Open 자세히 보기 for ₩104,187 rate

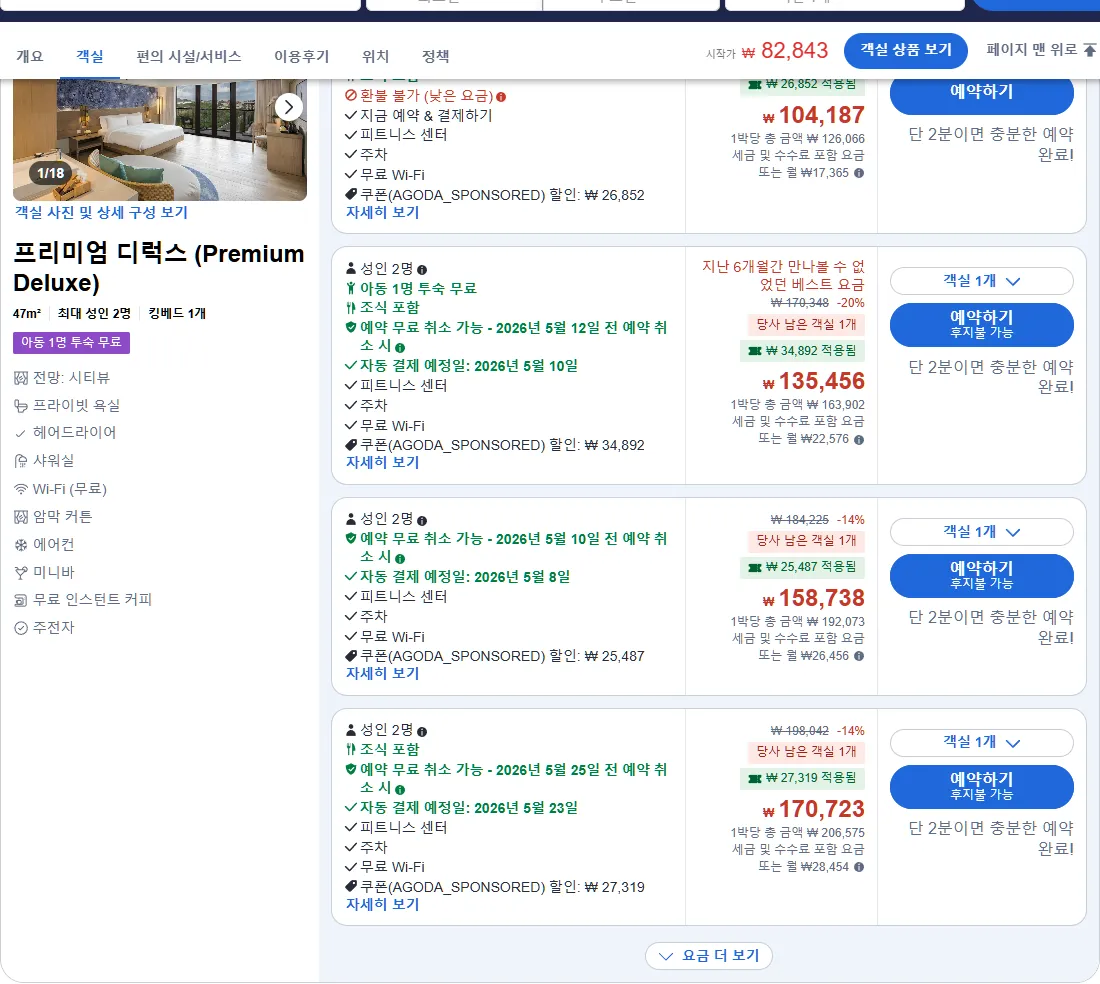pyautogui.click(x=382, y=213)
